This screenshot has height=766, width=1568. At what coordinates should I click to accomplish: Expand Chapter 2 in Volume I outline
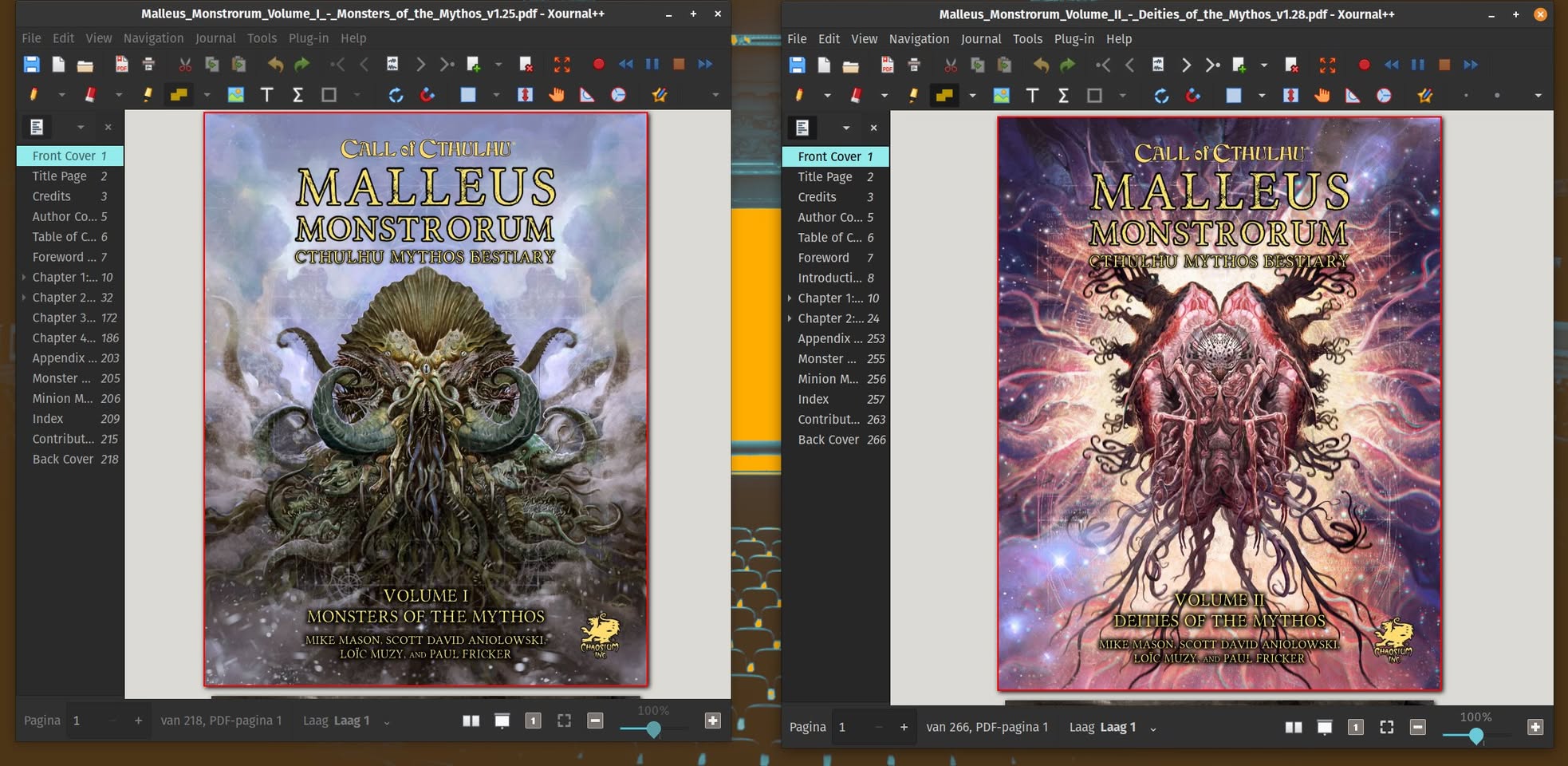point(24,297)
